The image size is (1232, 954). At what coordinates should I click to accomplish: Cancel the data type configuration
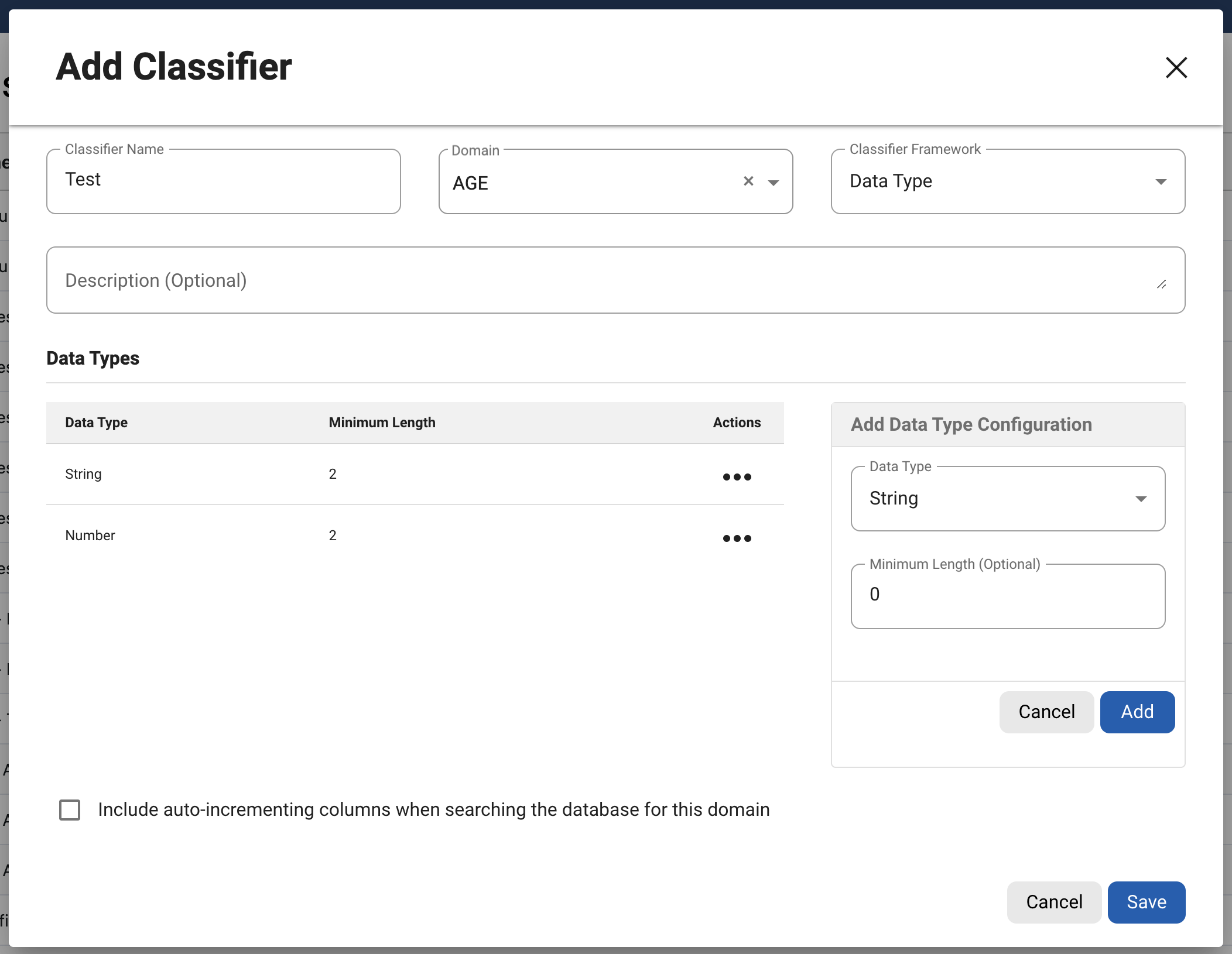1046,712
